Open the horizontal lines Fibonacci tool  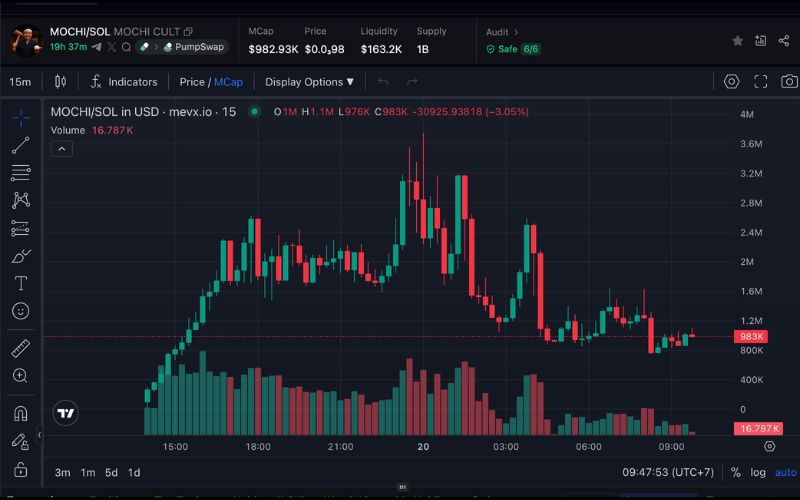pos(20,173)
